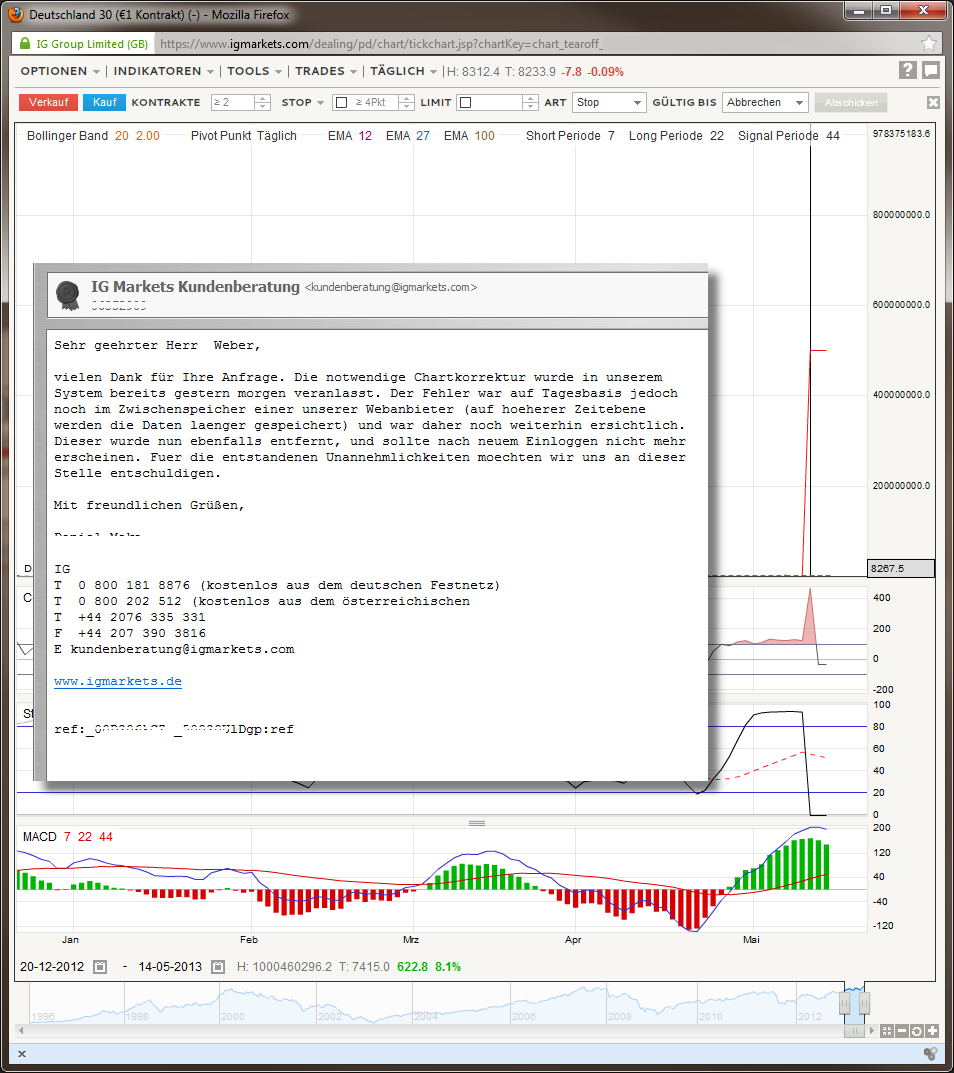Screen dimensions: 954x1073
Task: Increase the Kontrakte amount with the spinner up arrow
Action: pyautogui.click(x=263, y=99)
